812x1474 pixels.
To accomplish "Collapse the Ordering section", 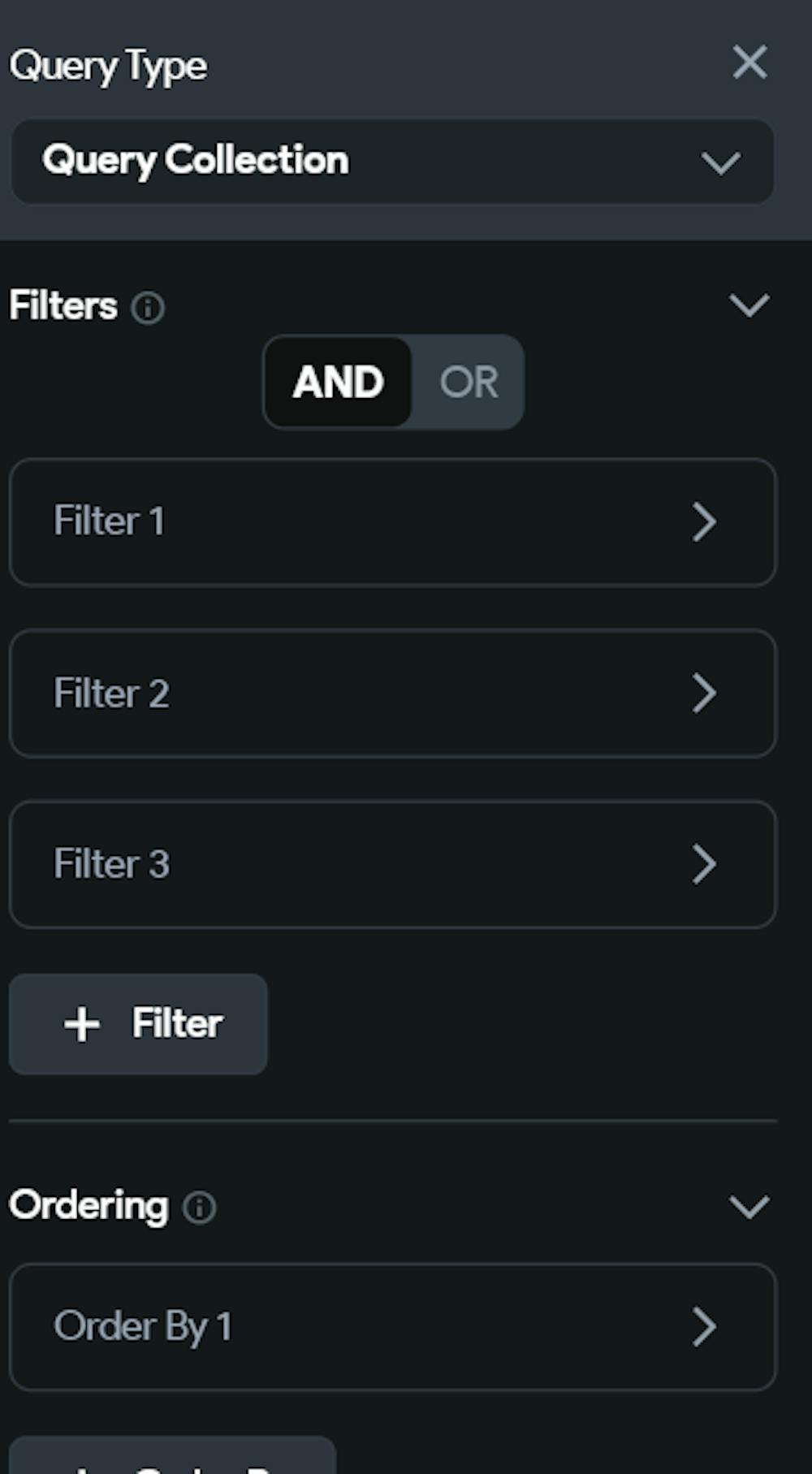I will [749, 1207].
